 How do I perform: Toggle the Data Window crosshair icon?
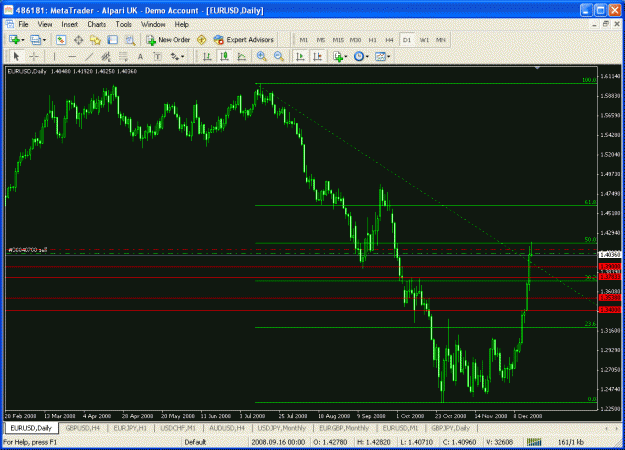pyautogui.click(x=79, y=40)
